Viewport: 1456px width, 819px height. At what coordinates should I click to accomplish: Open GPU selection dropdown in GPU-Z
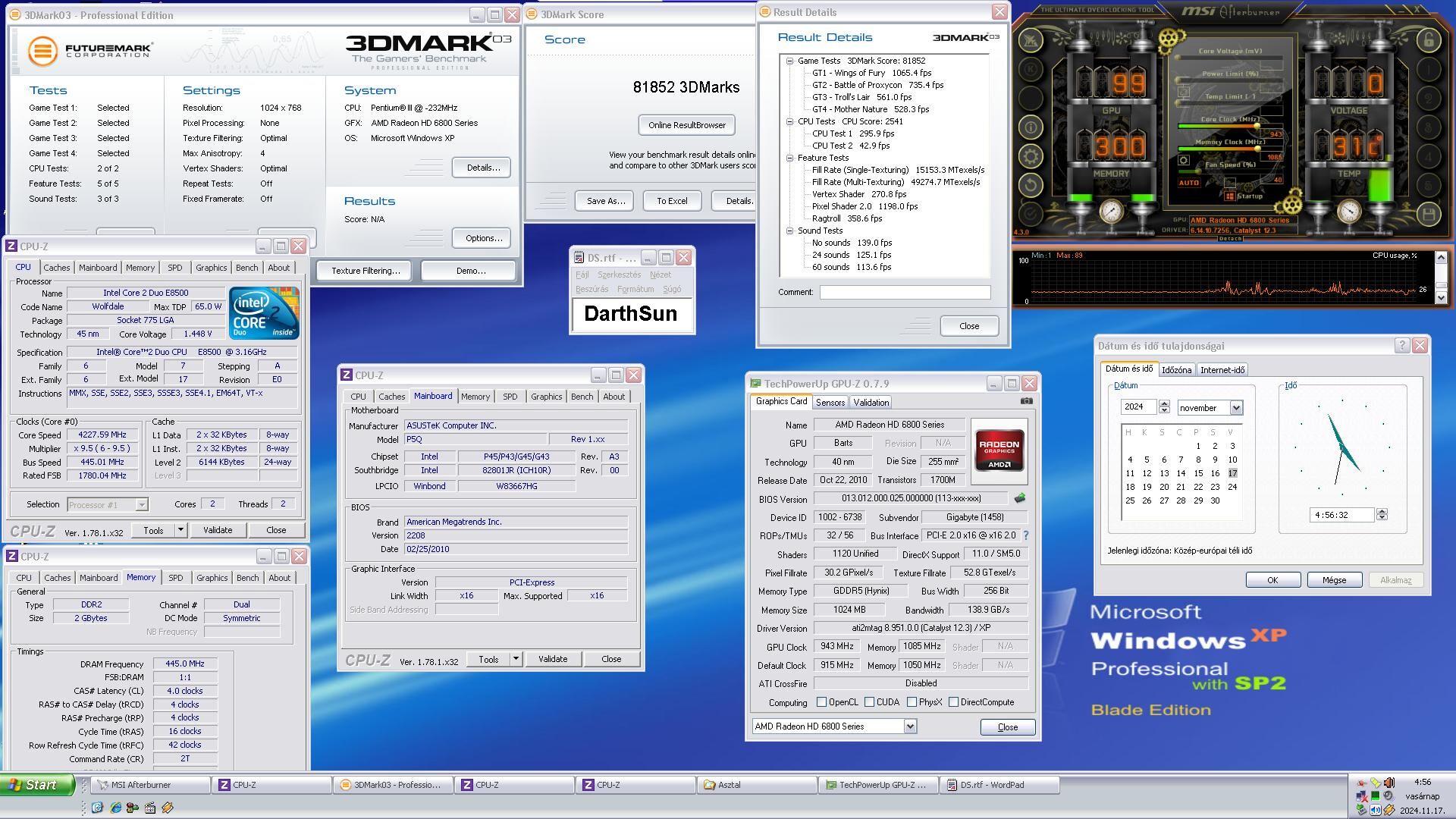[910, 726]
